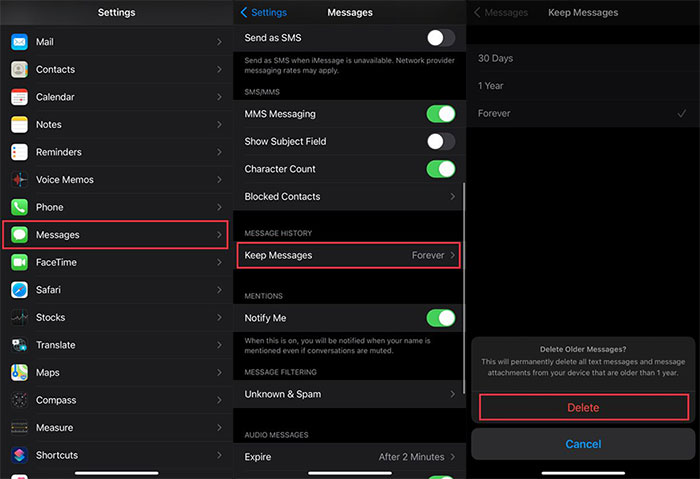Tap the Forever value in Keep Messages
Viewport: 700px width, 479px height.
pos(428,255)
